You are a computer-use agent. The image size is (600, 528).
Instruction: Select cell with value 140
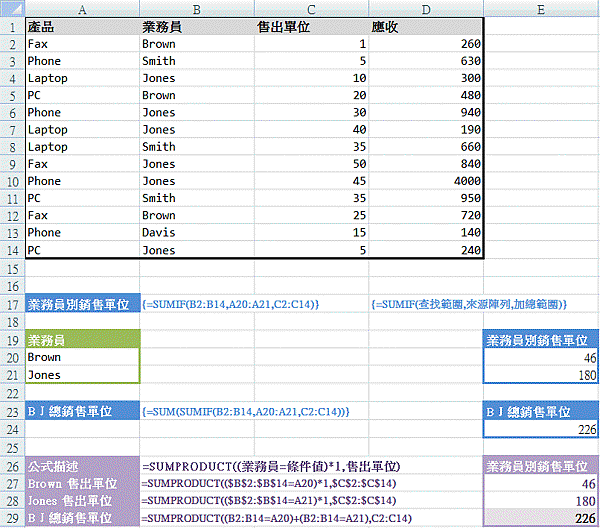pos(426,233)
